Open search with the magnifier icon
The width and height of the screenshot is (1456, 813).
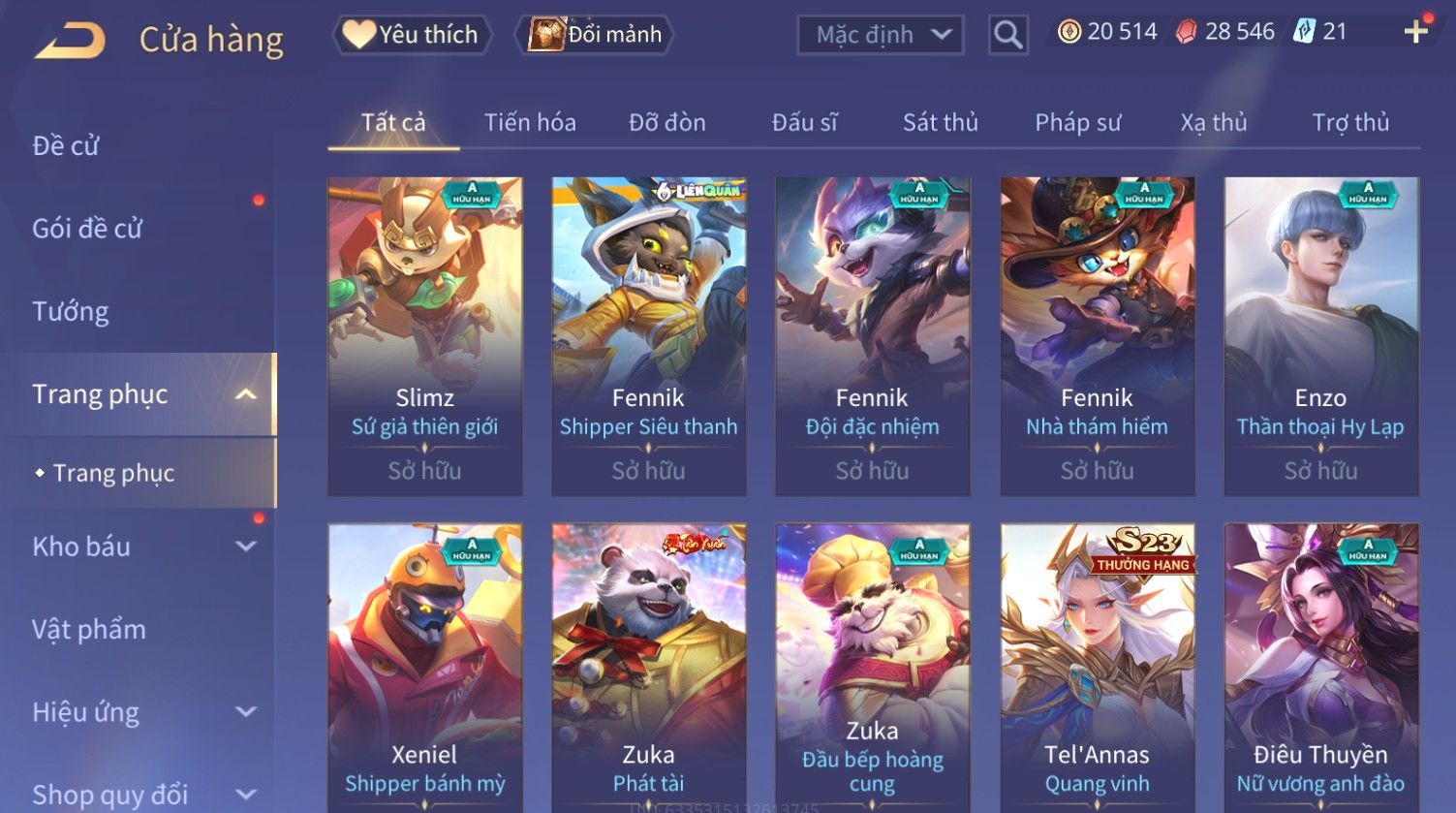point(1007,36)
